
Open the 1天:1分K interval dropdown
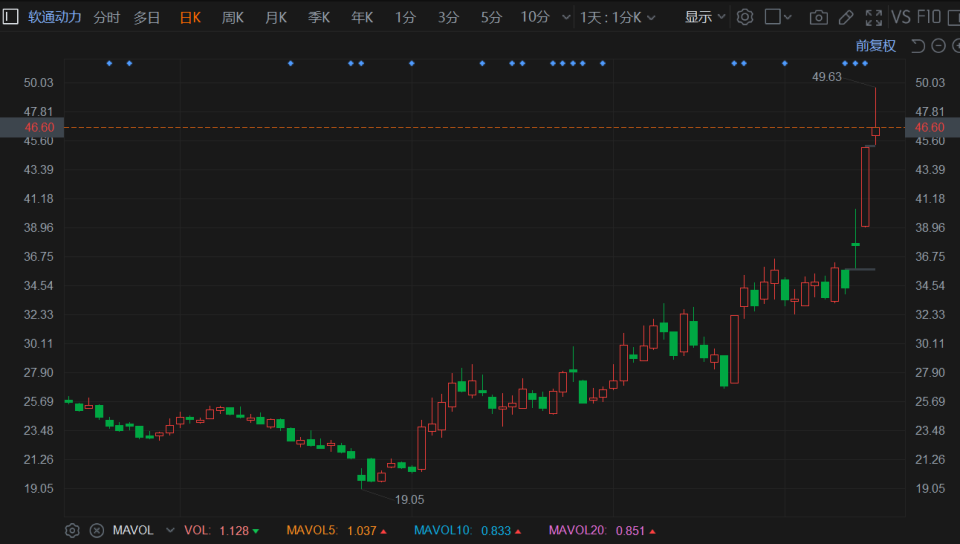618,17
